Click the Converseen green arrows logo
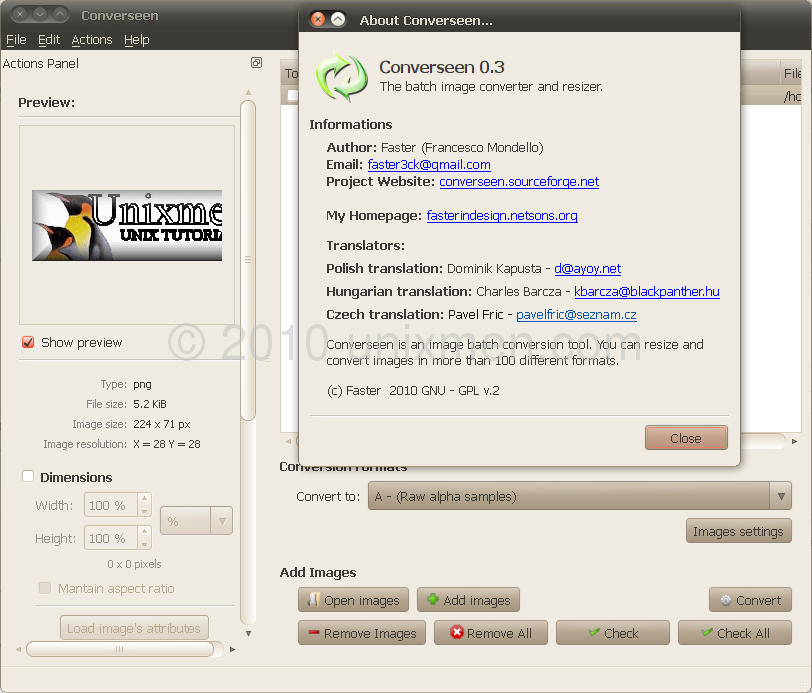 click(342, 77)
